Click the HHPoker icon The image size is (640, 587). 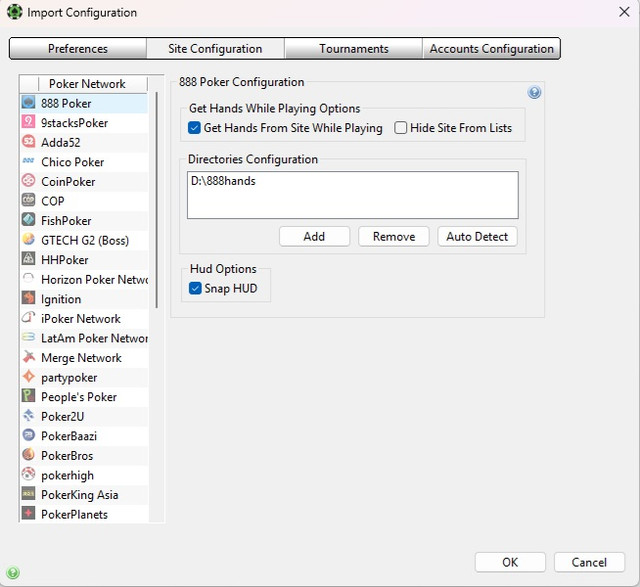coord(29,259)
